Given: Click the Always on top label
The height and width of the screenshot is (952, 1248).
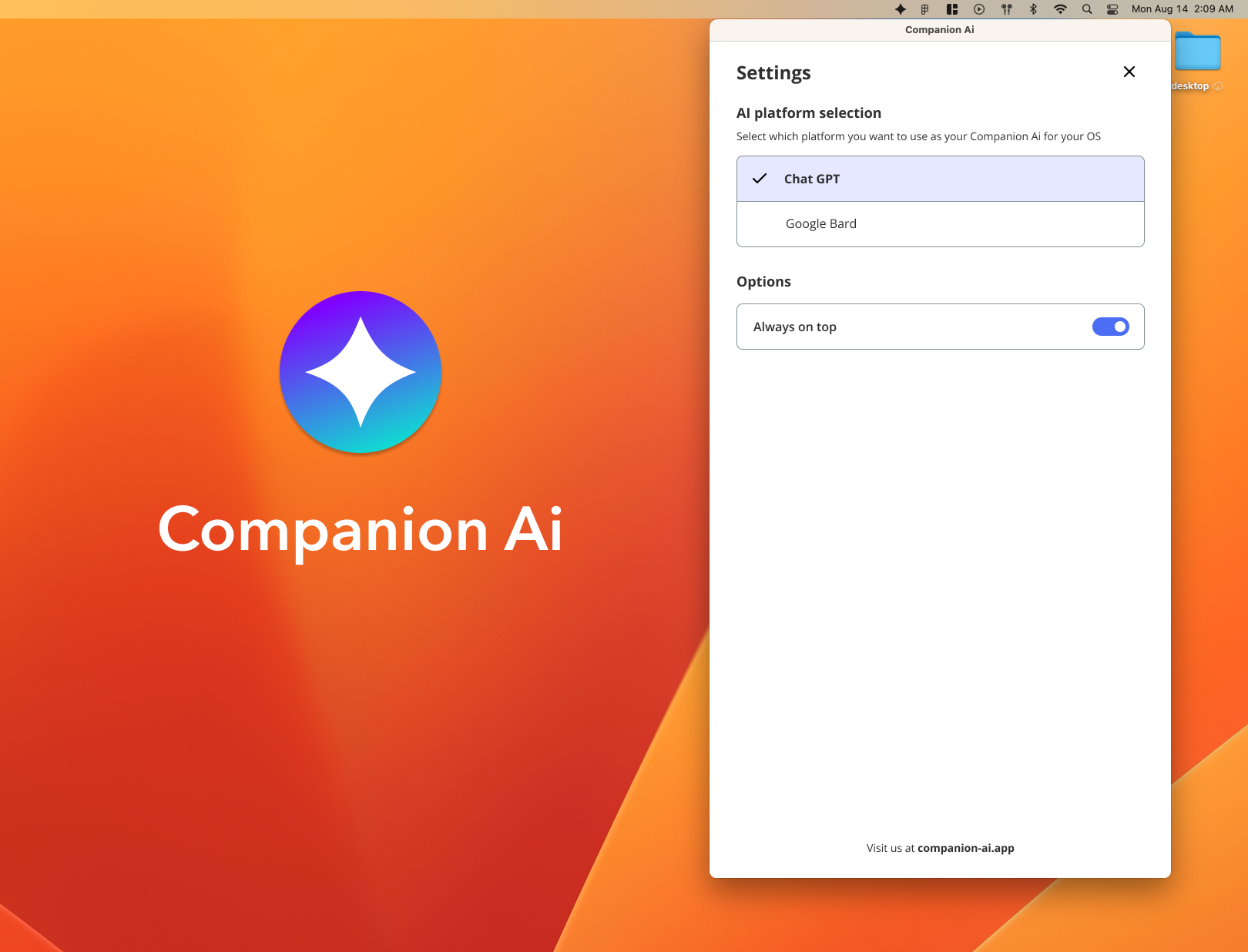Looking at the screenshot, I should pyautogui.click(x=795, y=327).
